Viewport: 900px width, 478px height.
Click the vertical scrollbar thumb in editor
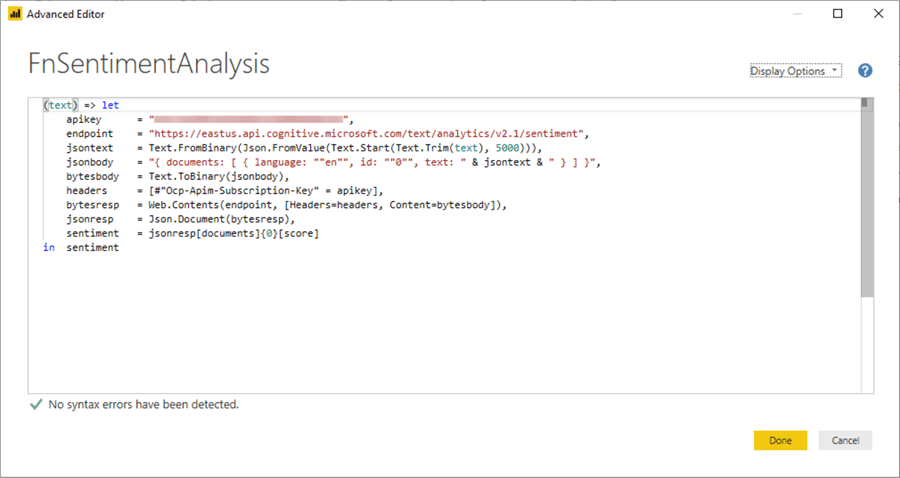866,200
